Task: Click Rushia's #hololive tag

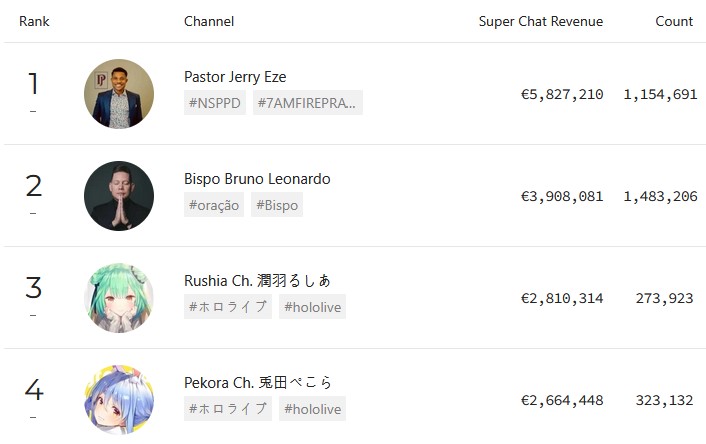Action: click(312, 307)
